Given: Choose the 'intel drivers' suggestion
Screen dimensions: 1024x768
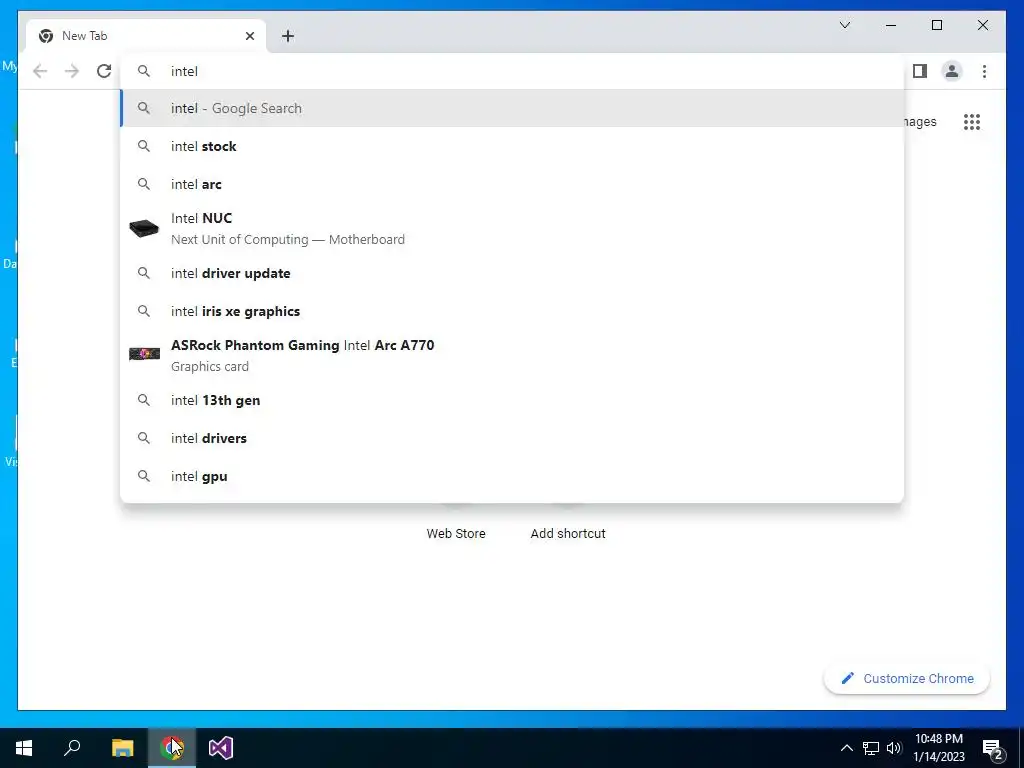Looking at the screenshot, I should (x=513, y=438).
